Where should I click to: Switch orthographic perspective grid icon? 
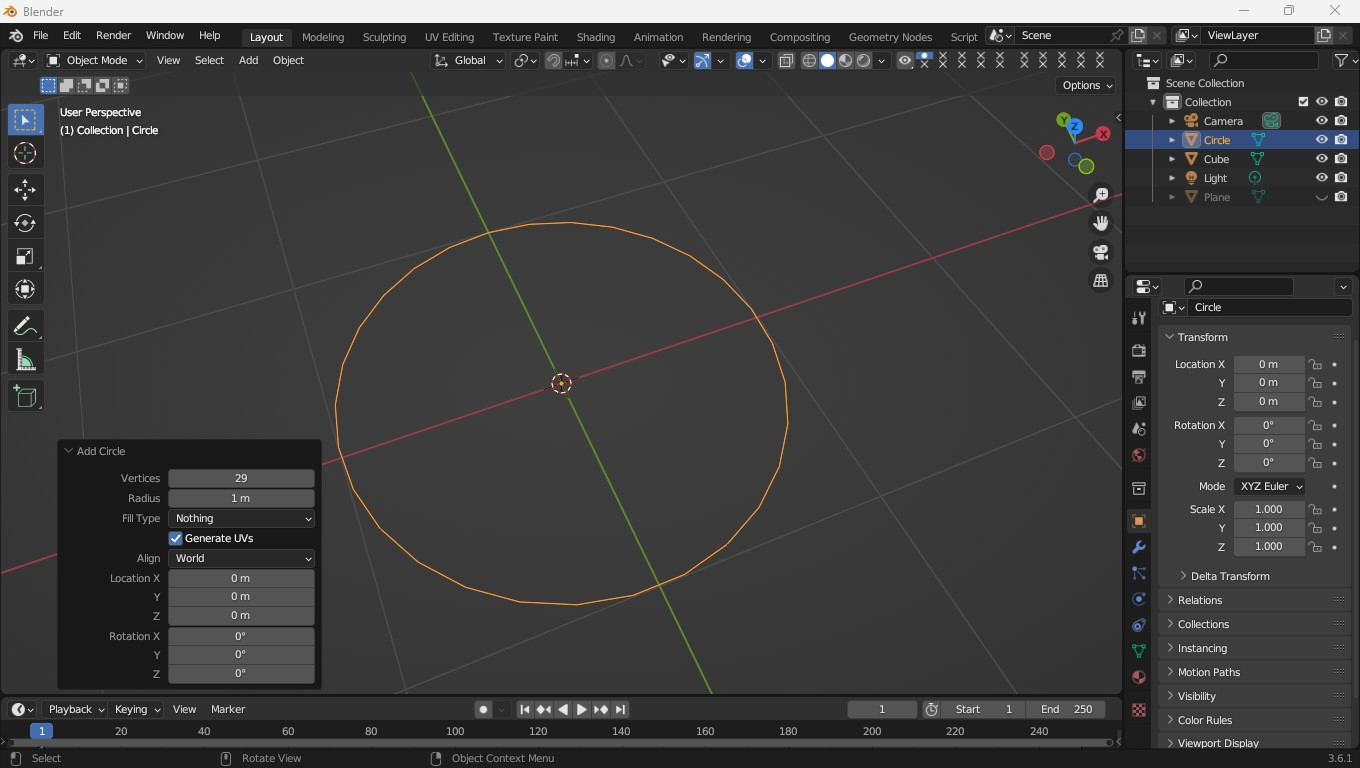point(1101,281)
